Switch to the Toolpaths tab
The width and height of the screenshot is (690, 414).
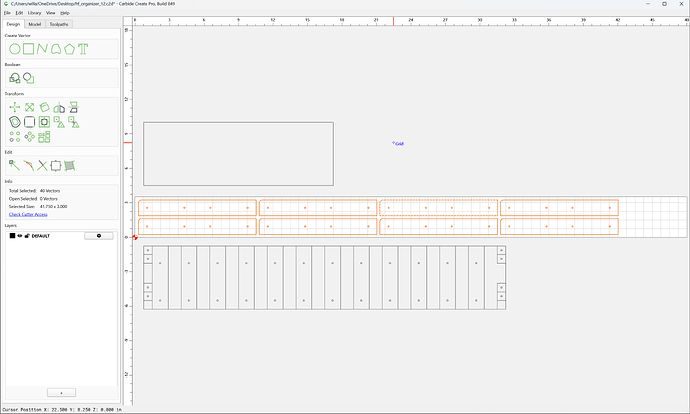pyautogui.click(x=59, y=24)
